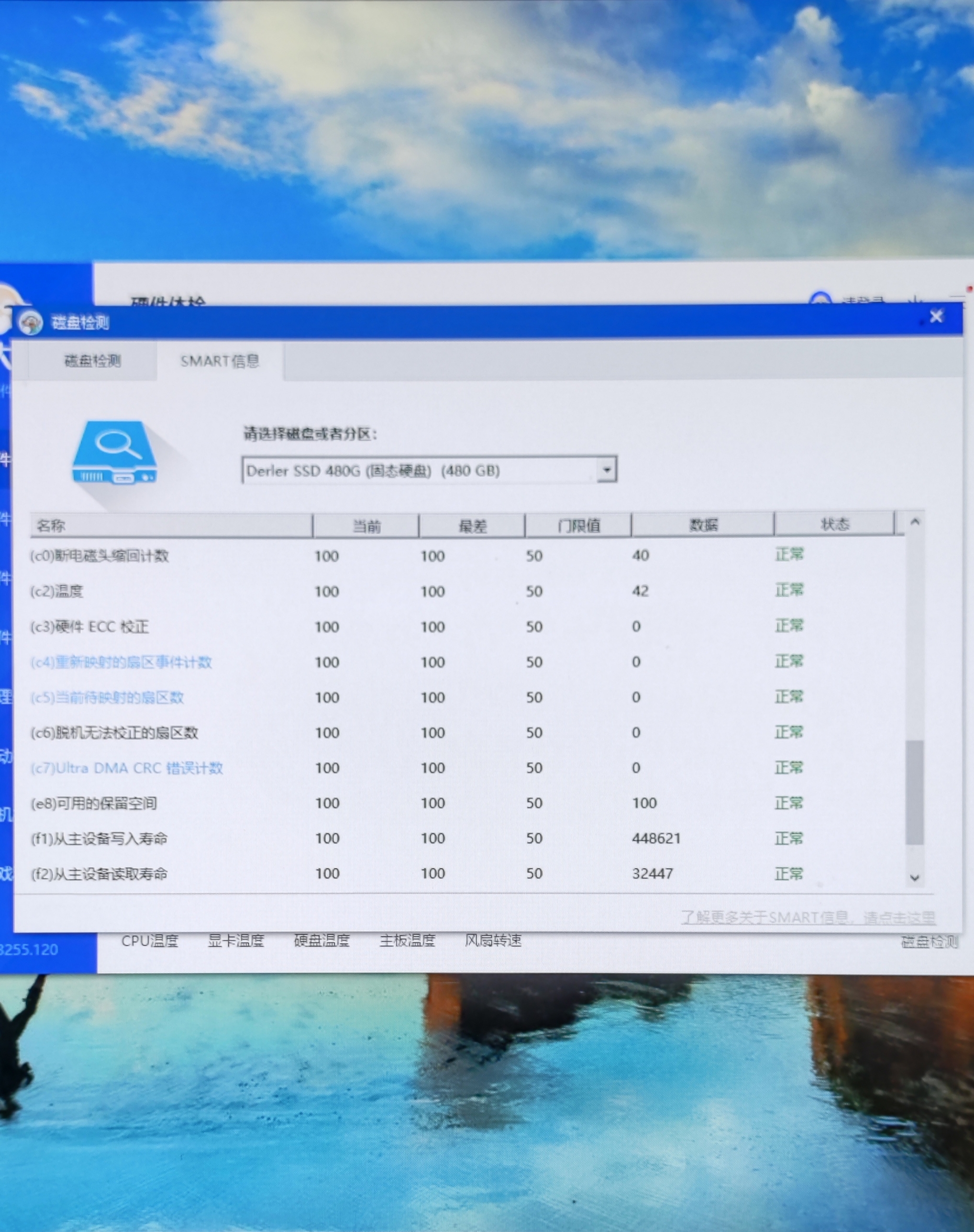Select the SMART信息 tab

pyautogui.click(x=220, y=361)
